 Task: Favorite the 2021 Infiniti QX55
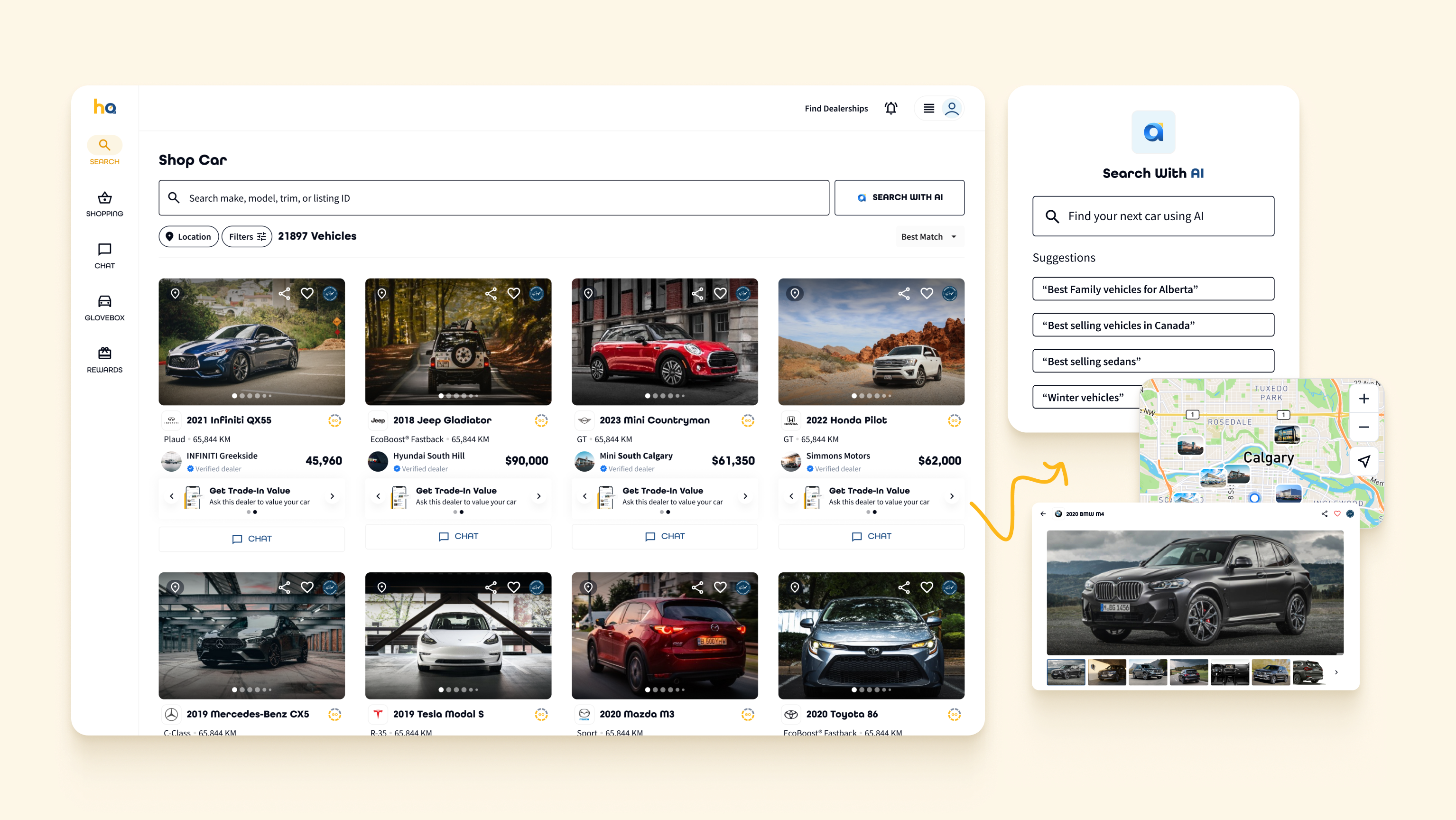[307, 293]
